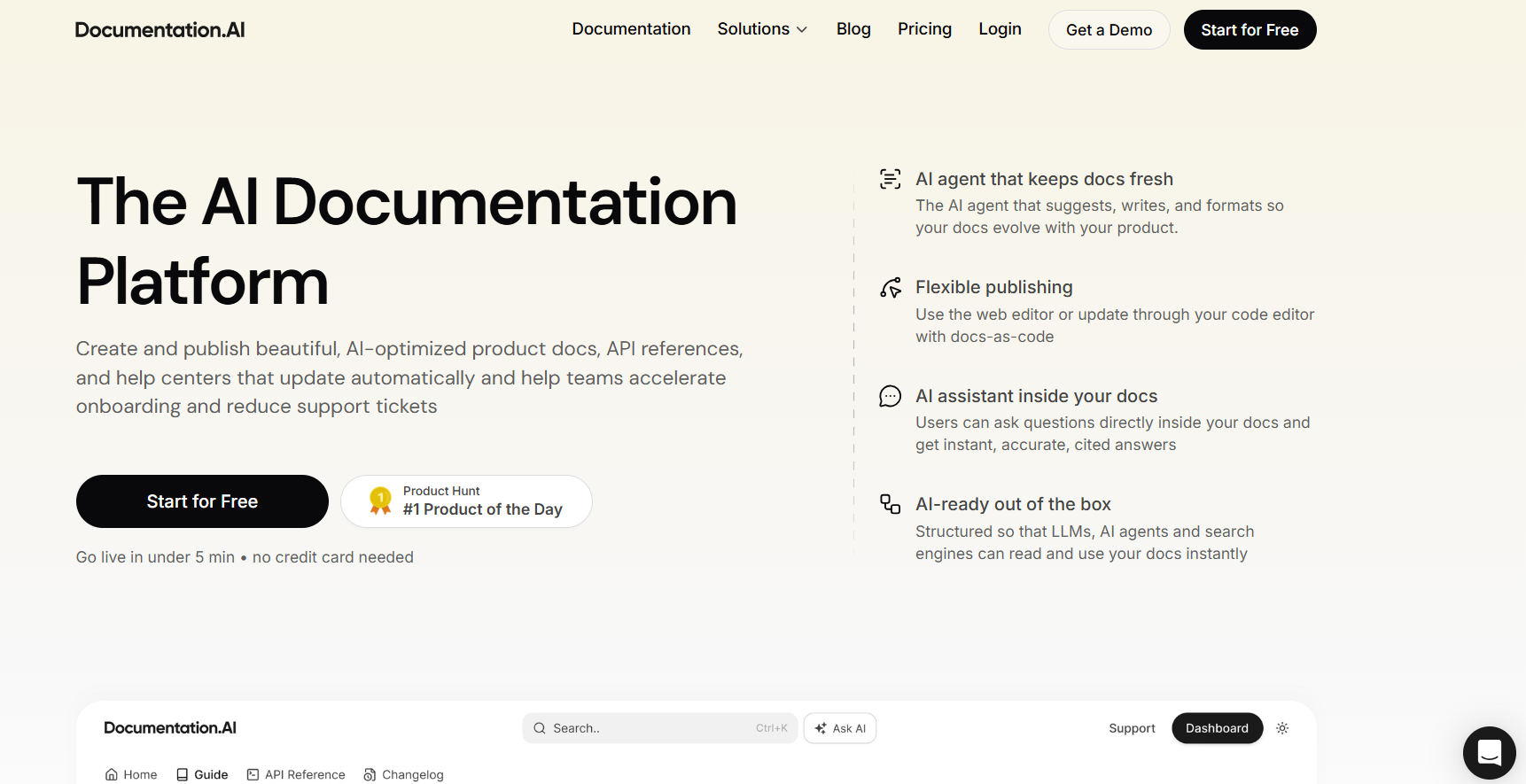Go to the Pricing page
This screenshot has height=784, width=1526.
(x=924, y=29)
